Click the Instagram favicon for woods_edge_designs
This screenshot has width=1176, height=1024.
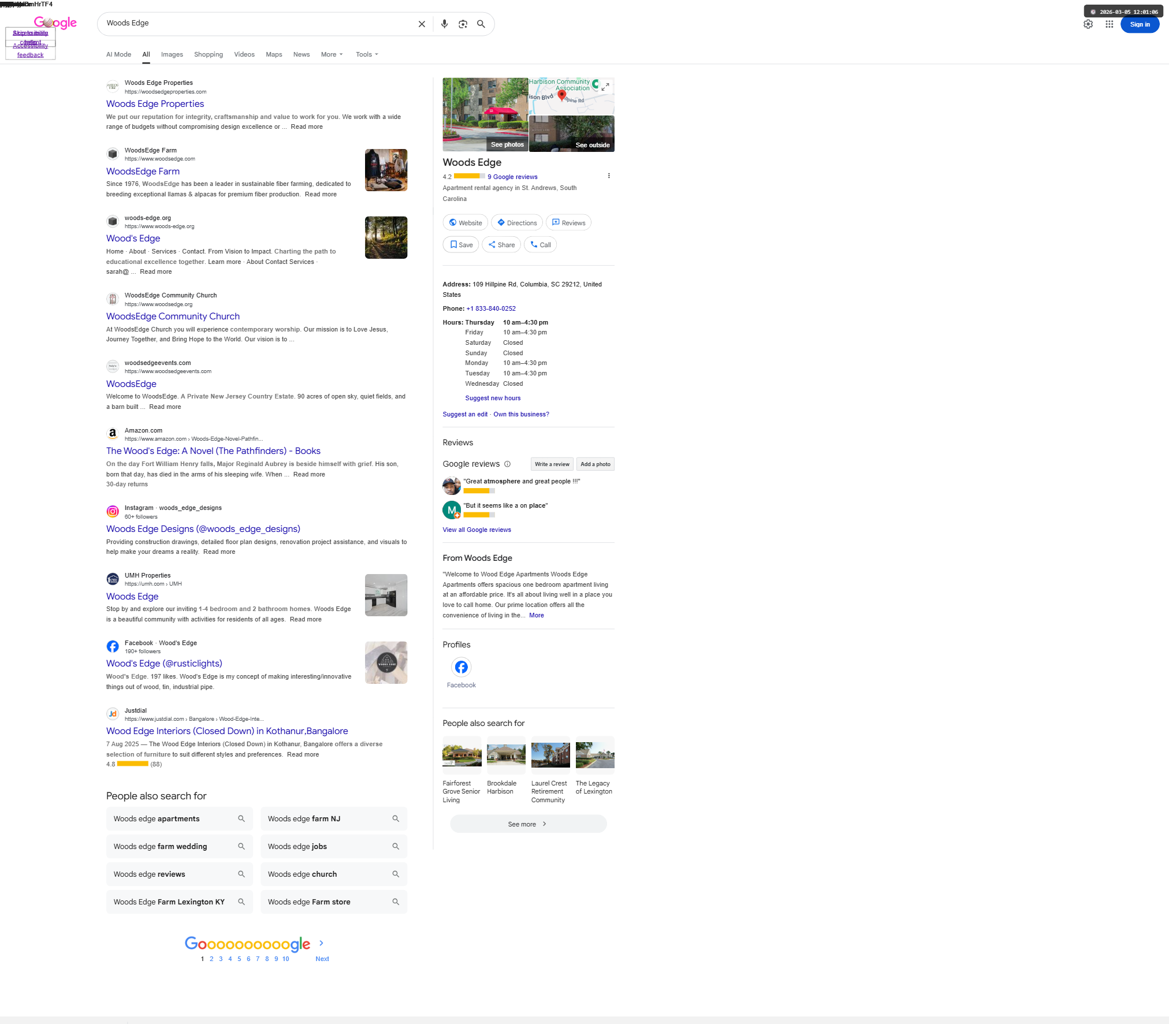[113, 511]
